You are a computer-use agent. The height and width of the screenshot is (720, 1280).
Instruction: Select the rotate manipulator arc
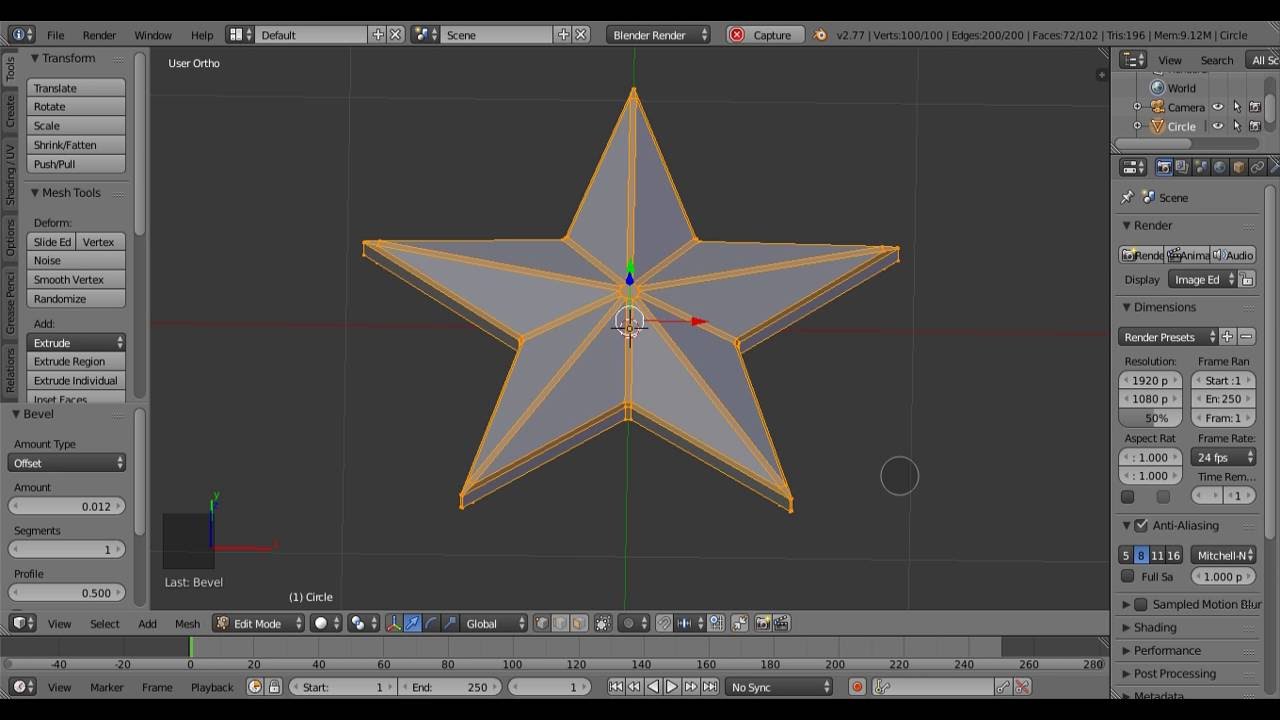click(431, 623)
